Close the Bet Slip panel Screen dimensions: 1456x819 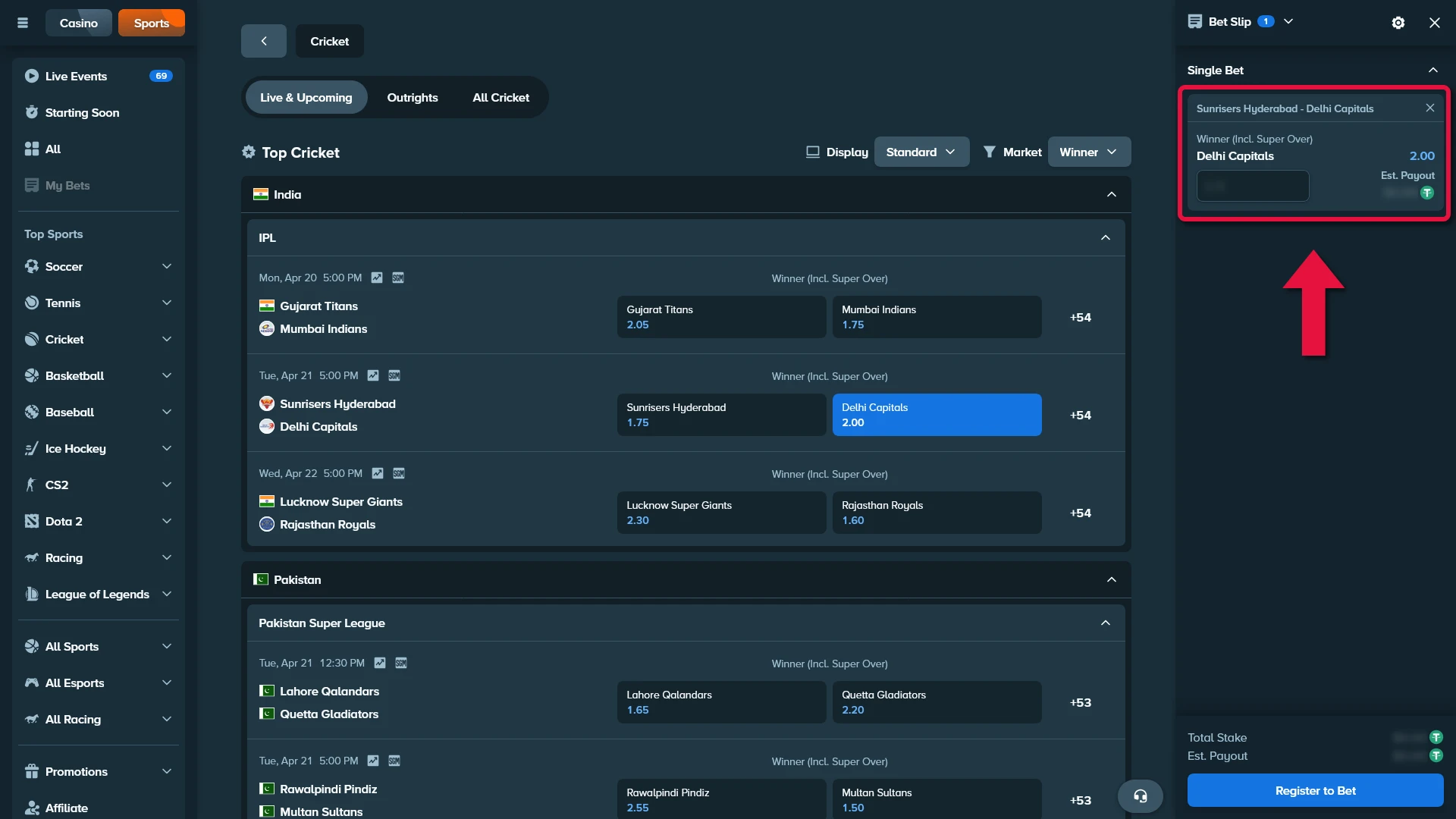[1435, 23]
